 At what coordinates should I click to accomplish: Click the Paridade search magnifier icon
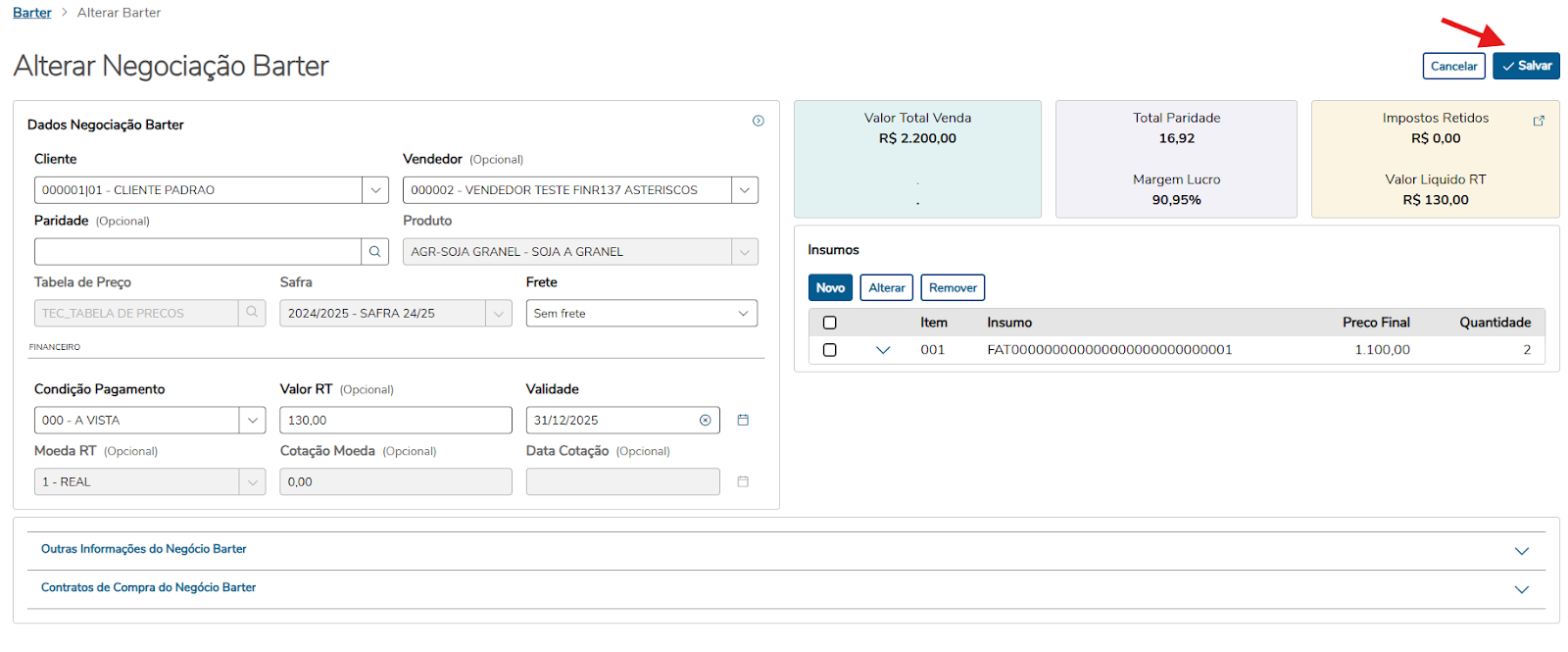(x=374, y=252)
